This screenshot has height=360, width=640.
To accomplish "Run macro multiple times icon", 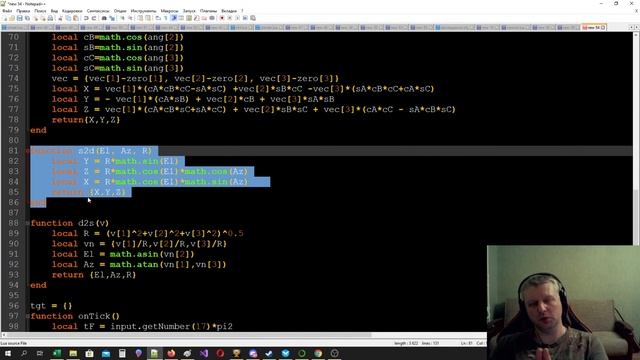I will point(245,18).
